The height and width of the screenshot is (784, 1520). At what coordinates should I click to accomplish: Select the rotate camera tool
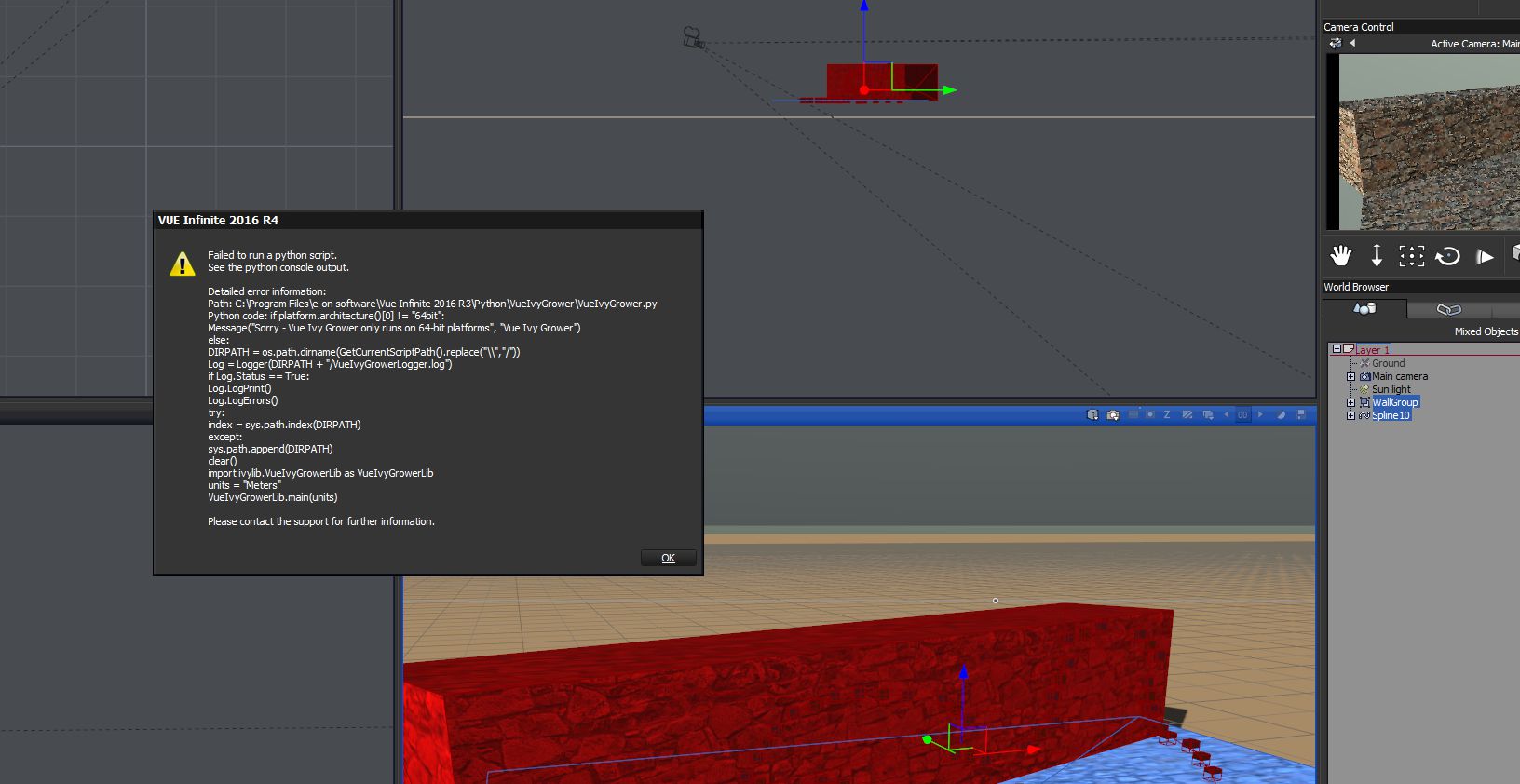tap(1447, 256)
